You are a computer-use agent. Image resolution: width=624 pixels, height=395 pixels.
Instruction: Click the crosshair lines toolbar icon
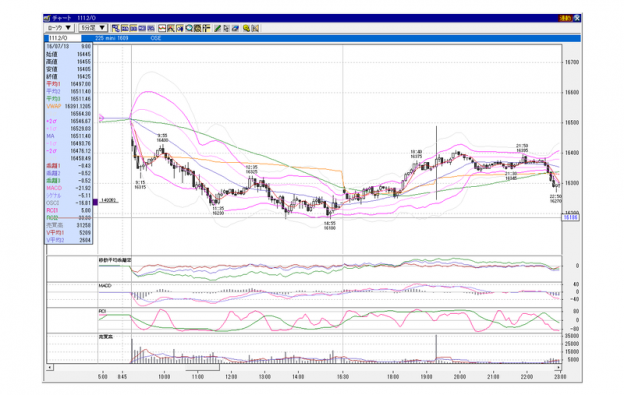(206, 28)
